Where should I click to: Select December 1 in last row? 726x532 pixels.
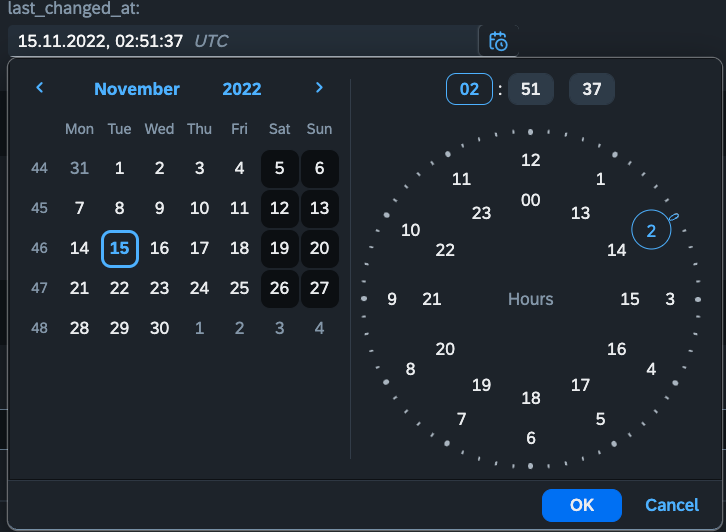coord(200,328)
